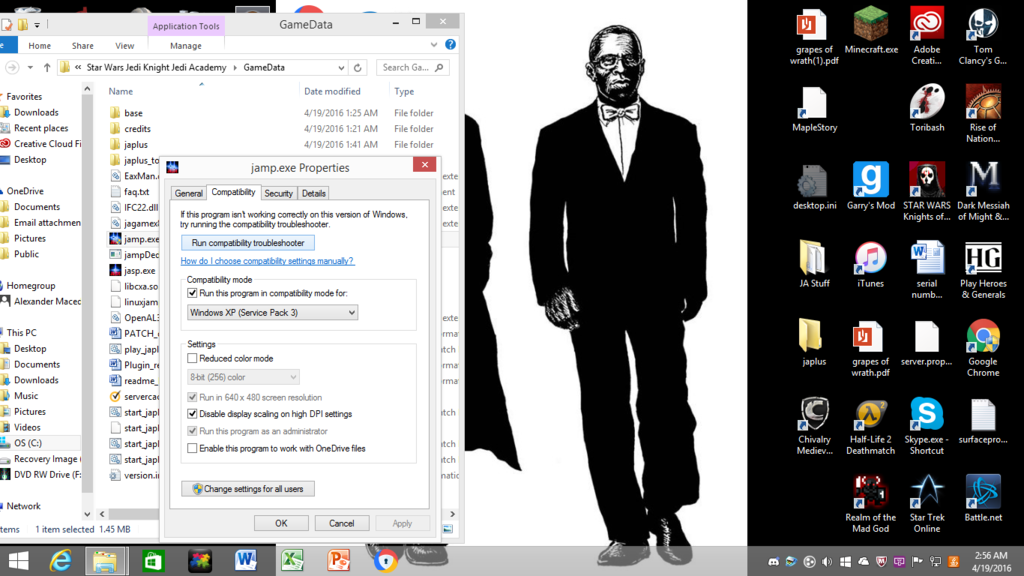Viewport: 1024px width, 576px height.
Task: Click Change settings for all users
Action: point(248,488)
